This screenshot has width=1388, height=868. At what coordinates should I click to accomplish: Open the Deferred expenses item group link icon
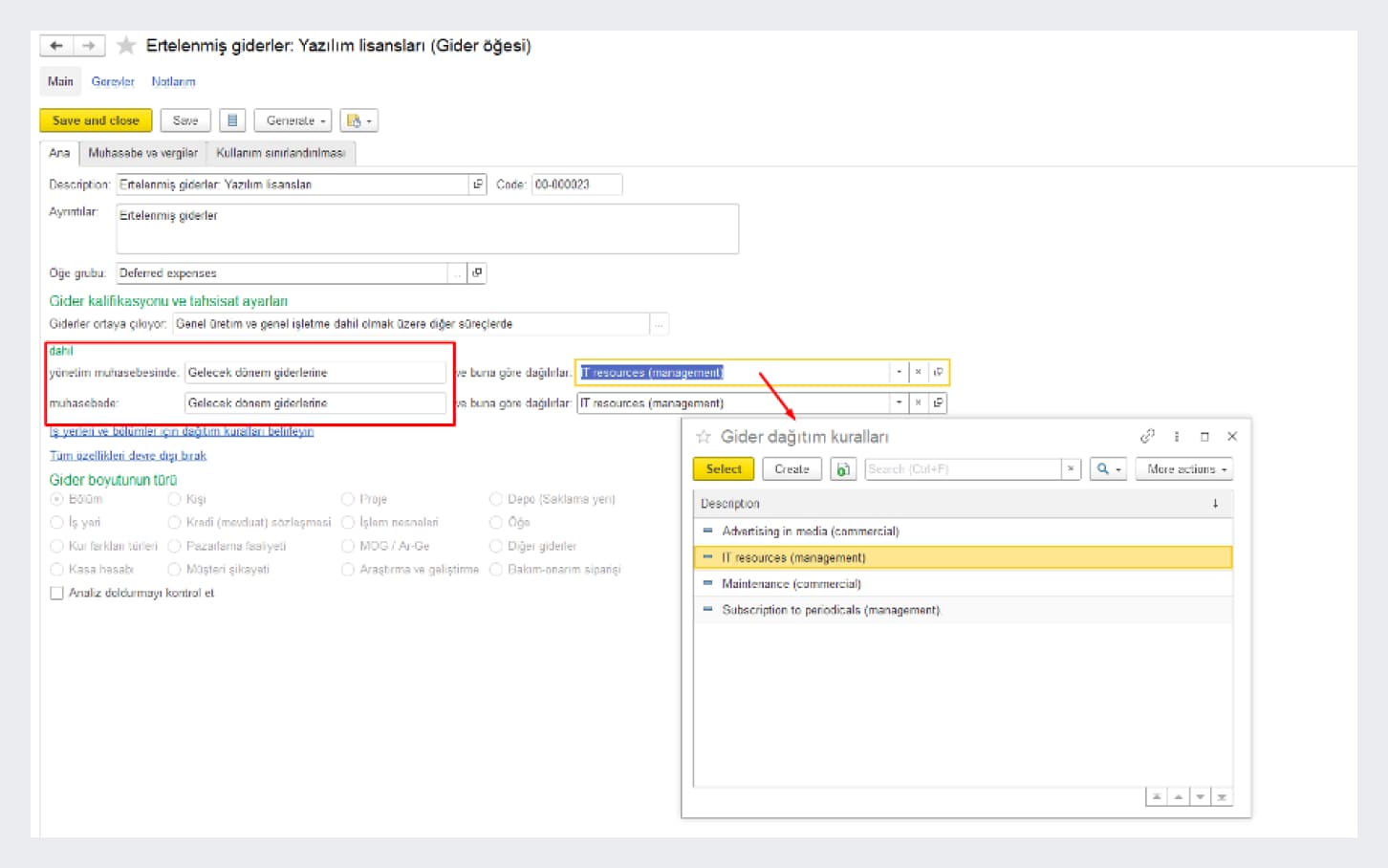[x=477, y=273]
